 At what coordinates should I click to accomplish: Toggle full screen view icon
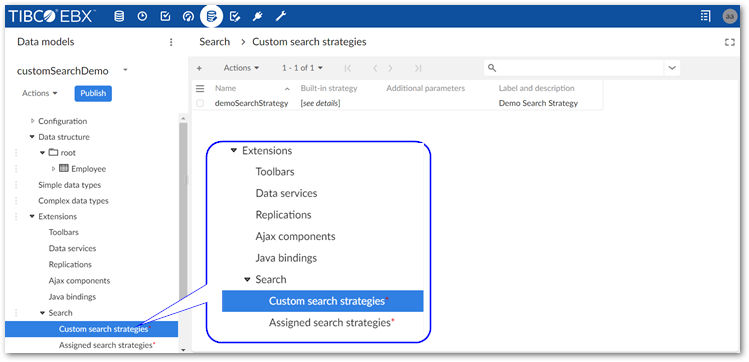tap(729, 42)
